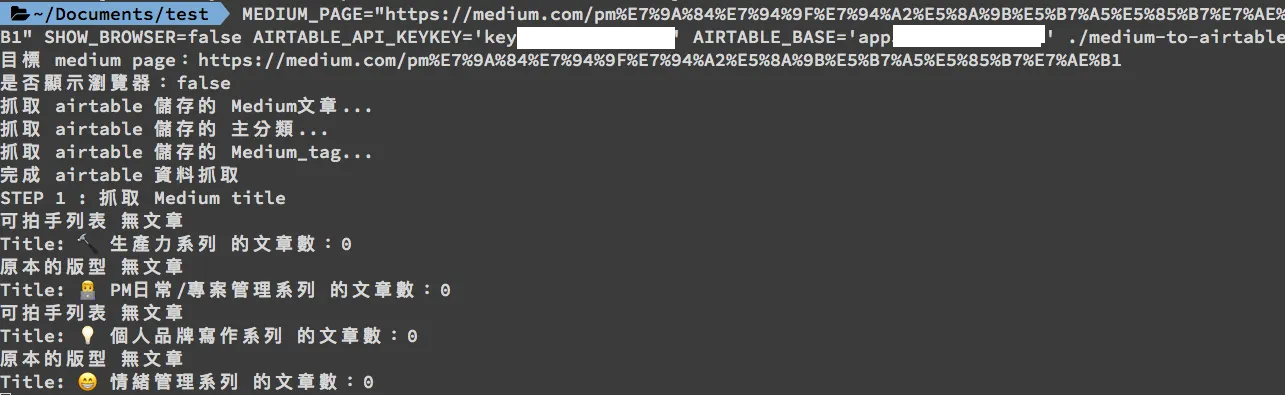Click the first 可拍手列表 無文章 line
1285x395 pixels.
(92, 221)
